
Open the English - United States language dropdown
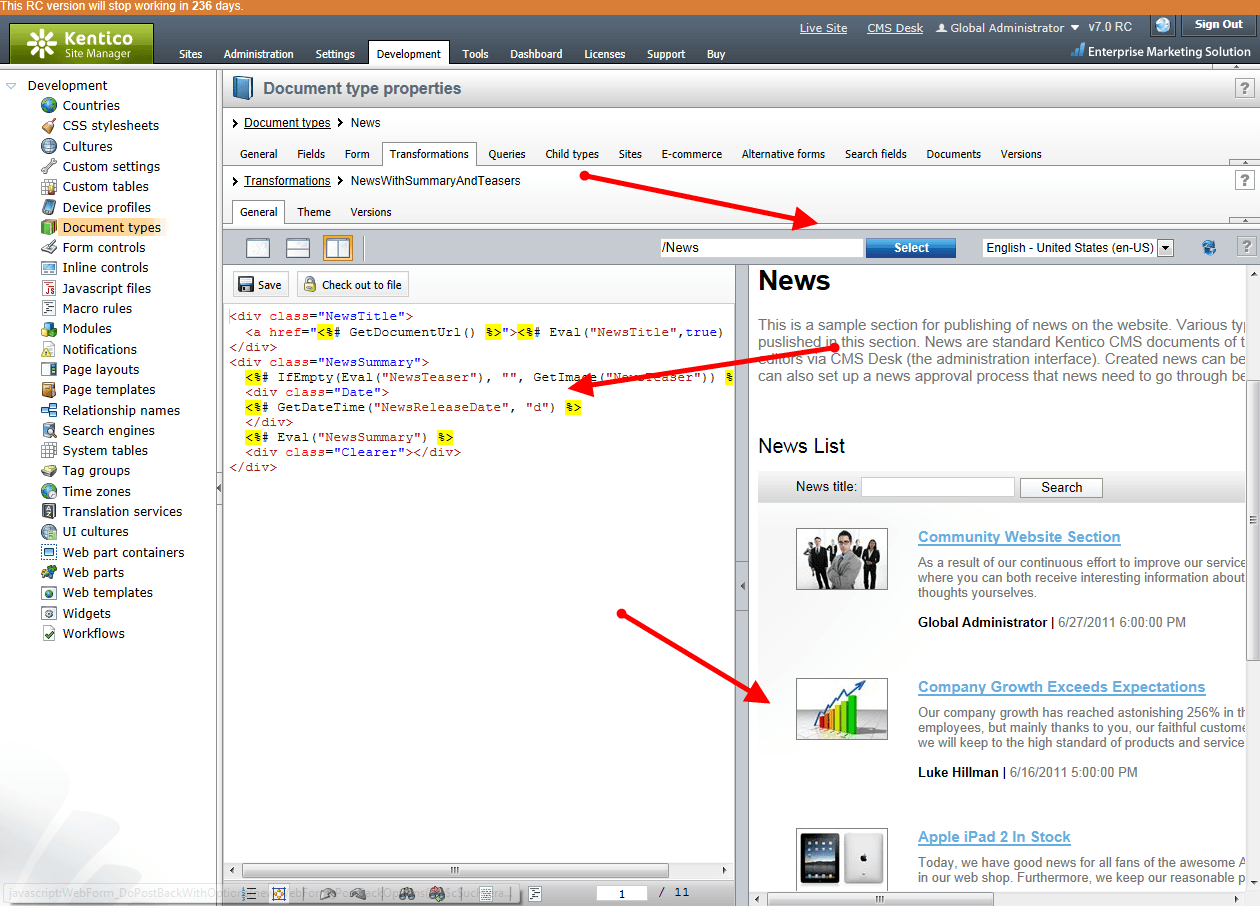click(x=1165, y=248)
